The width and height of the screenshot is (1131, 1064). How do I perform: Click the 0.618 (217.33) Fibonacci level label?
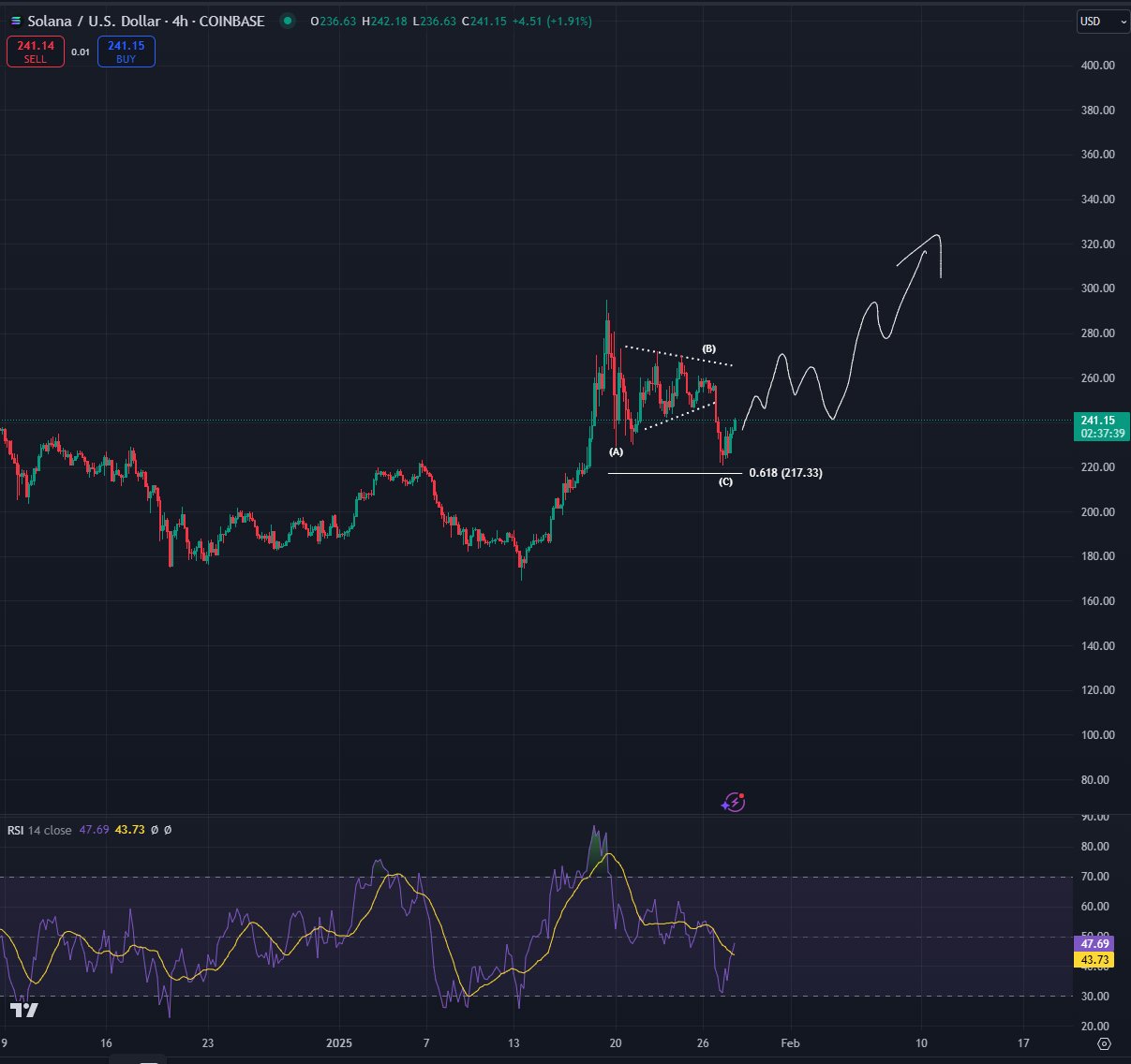pos(785,472)
